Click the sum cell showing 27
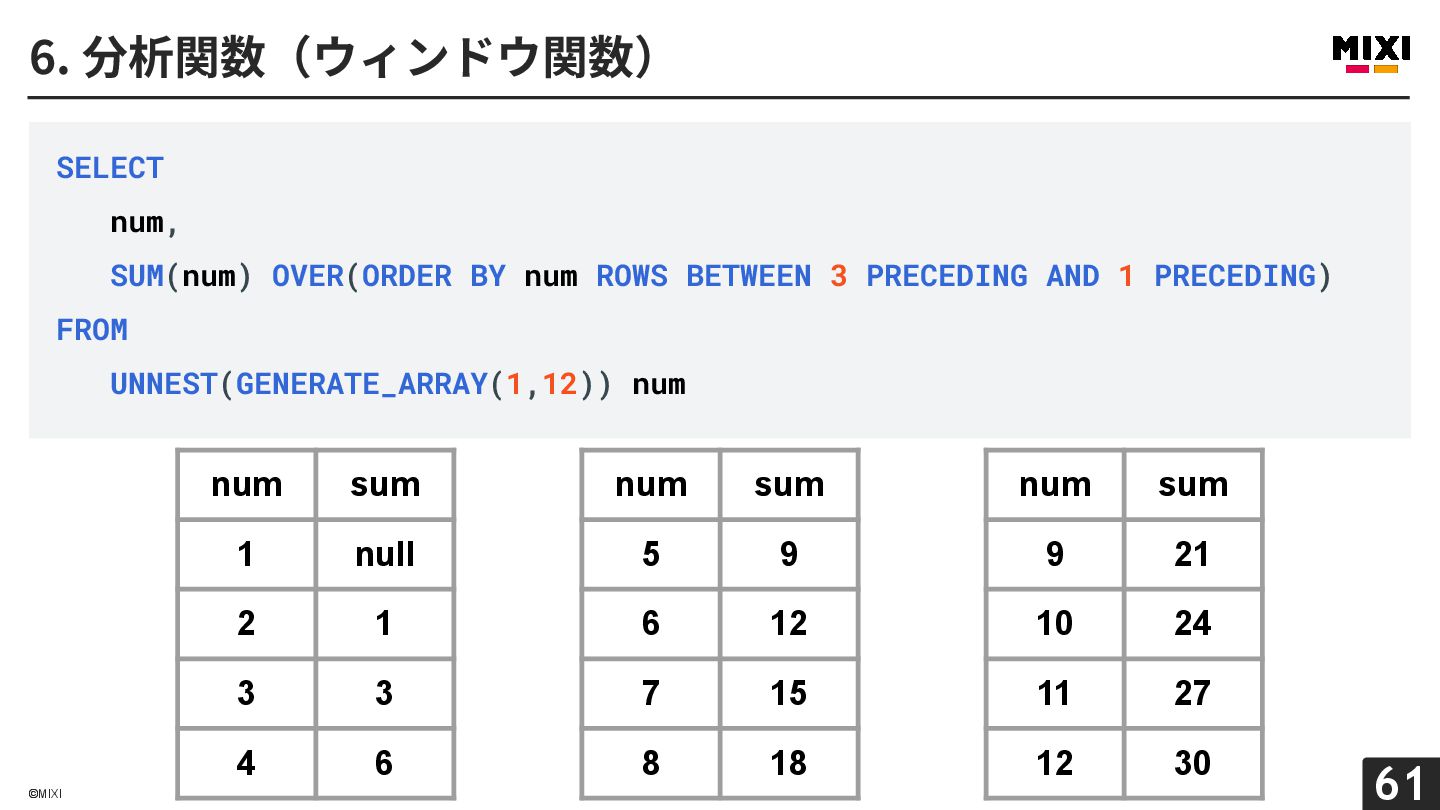The height and width of the screenshot is (810, 1440). tap(1193, 693)
